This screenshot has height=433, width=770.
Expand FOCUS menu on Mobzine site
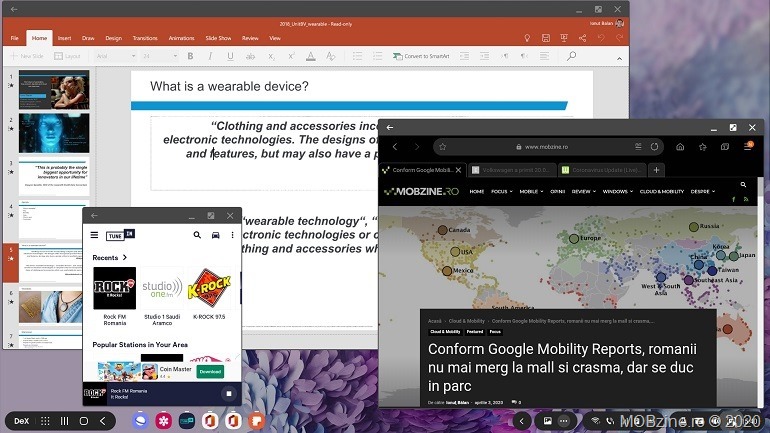pos(501,191)
